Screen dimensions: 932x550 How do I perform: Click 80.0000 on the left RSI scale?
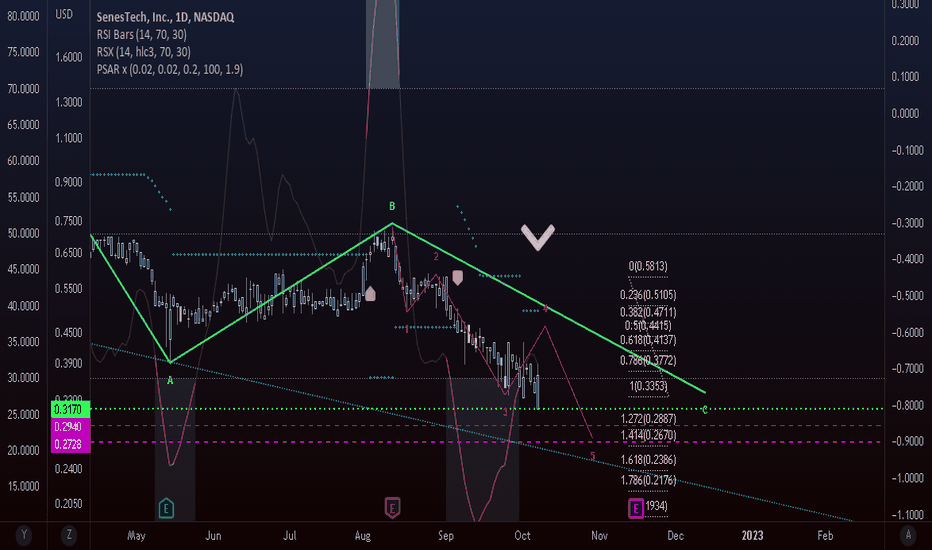pyautogui.click(x=23, y=16)
